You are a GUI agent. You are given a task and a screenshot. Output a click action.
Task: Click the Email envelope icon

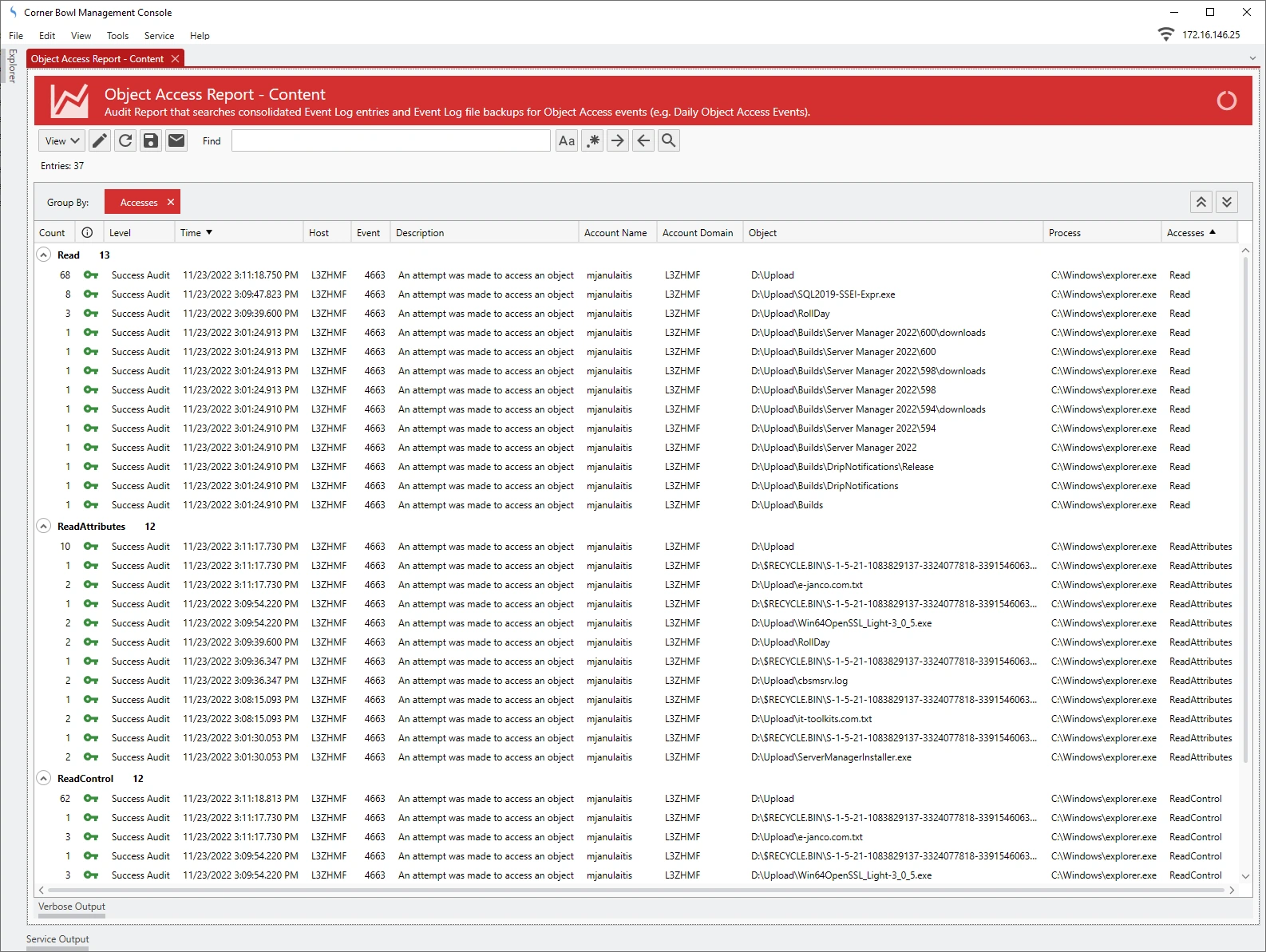[176, 141]
